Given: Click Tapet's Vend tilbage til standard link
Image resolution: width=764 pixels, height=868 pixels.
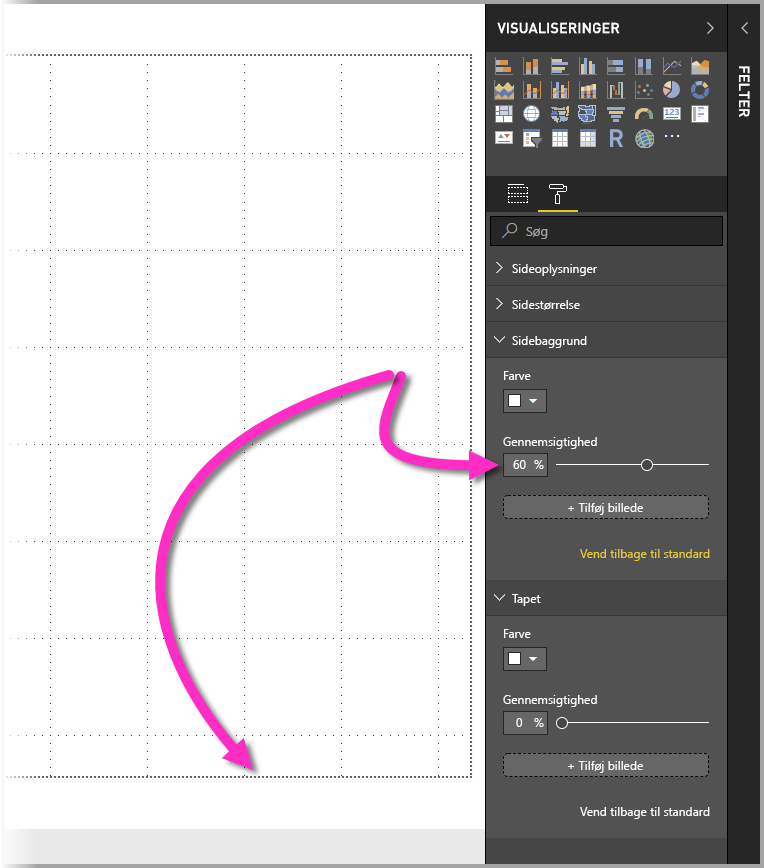Looking at the screenshot, I should [644, 812].
